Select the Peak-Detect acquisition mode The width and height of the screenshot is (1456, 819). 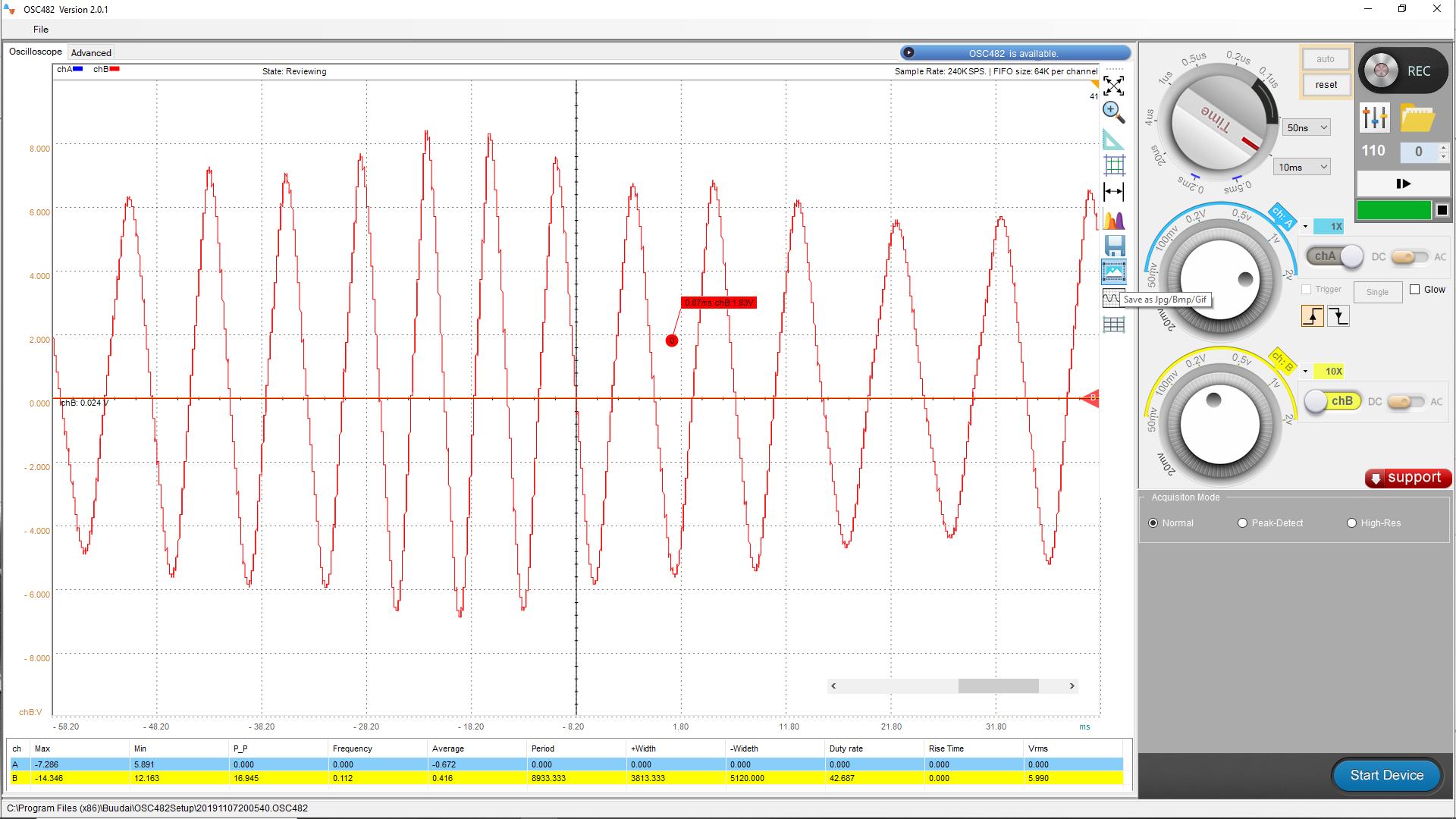[x=1242, y=523]
